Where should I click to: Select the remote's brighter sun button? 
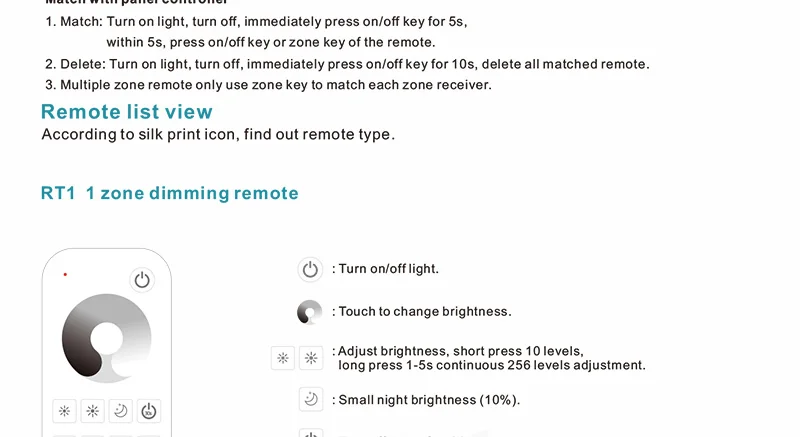point(92,411)
